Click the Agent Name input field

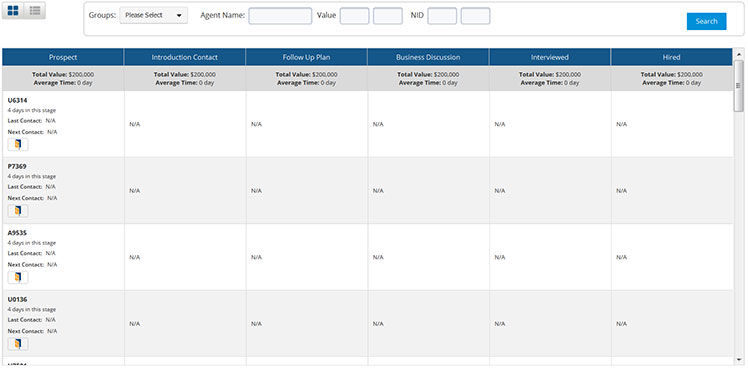[280, 16]
